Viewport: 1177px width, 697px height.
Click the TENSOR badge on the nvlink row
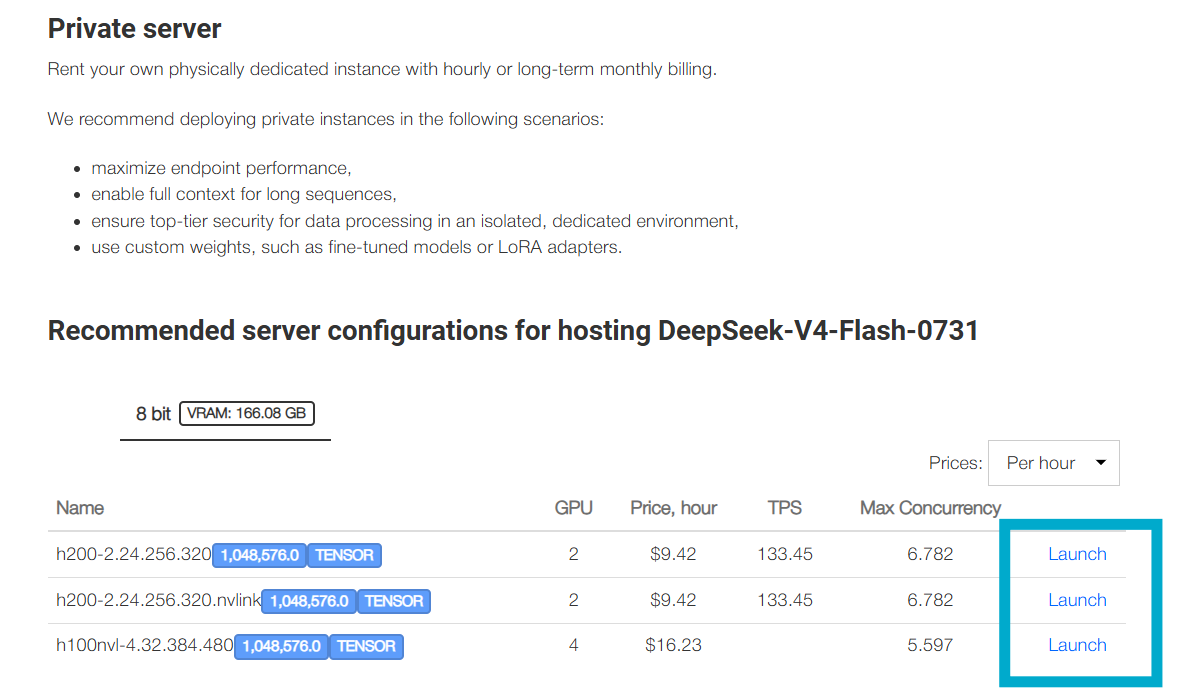click(394, 601)
